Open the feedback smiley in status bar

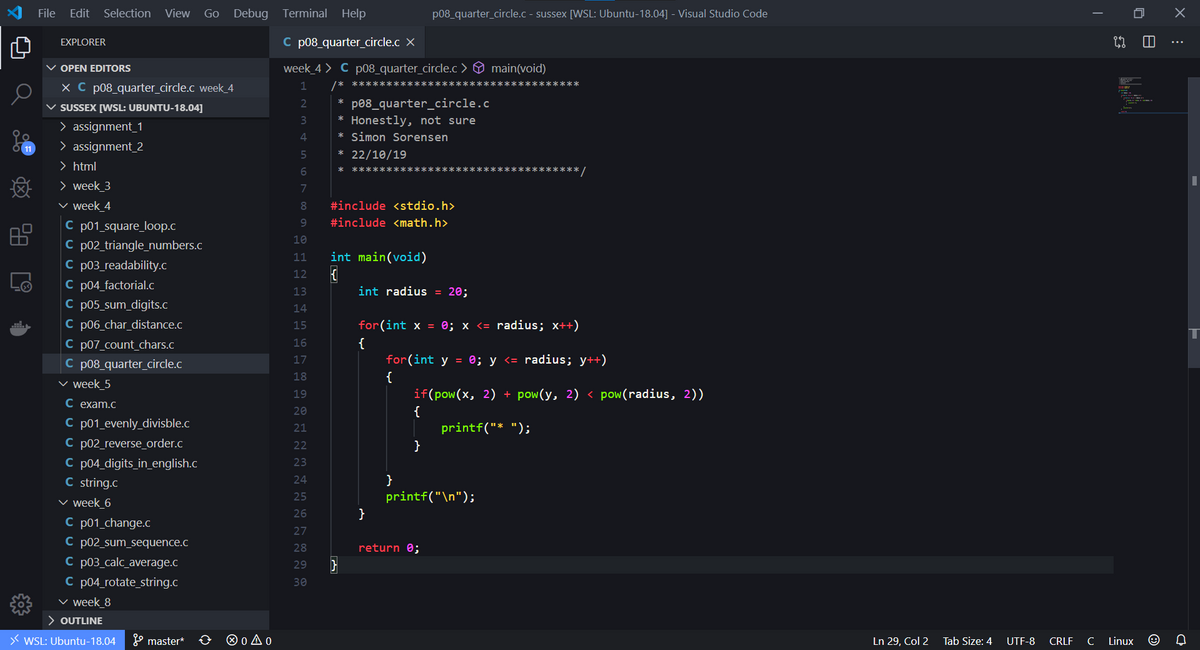point(1153,640)
